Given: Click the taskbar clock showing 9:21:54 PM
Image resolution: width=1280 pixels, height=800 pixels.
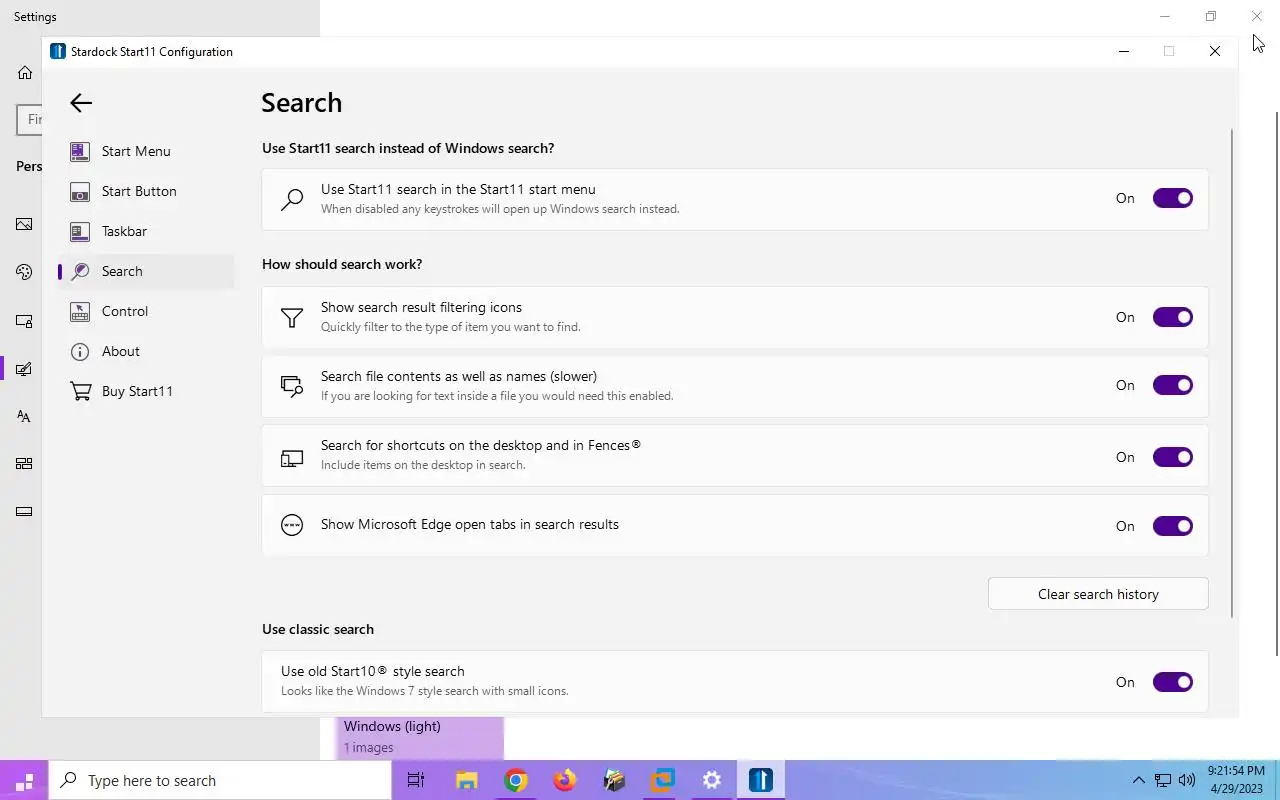Looking at the screenshot, I should pos(1237,780).
